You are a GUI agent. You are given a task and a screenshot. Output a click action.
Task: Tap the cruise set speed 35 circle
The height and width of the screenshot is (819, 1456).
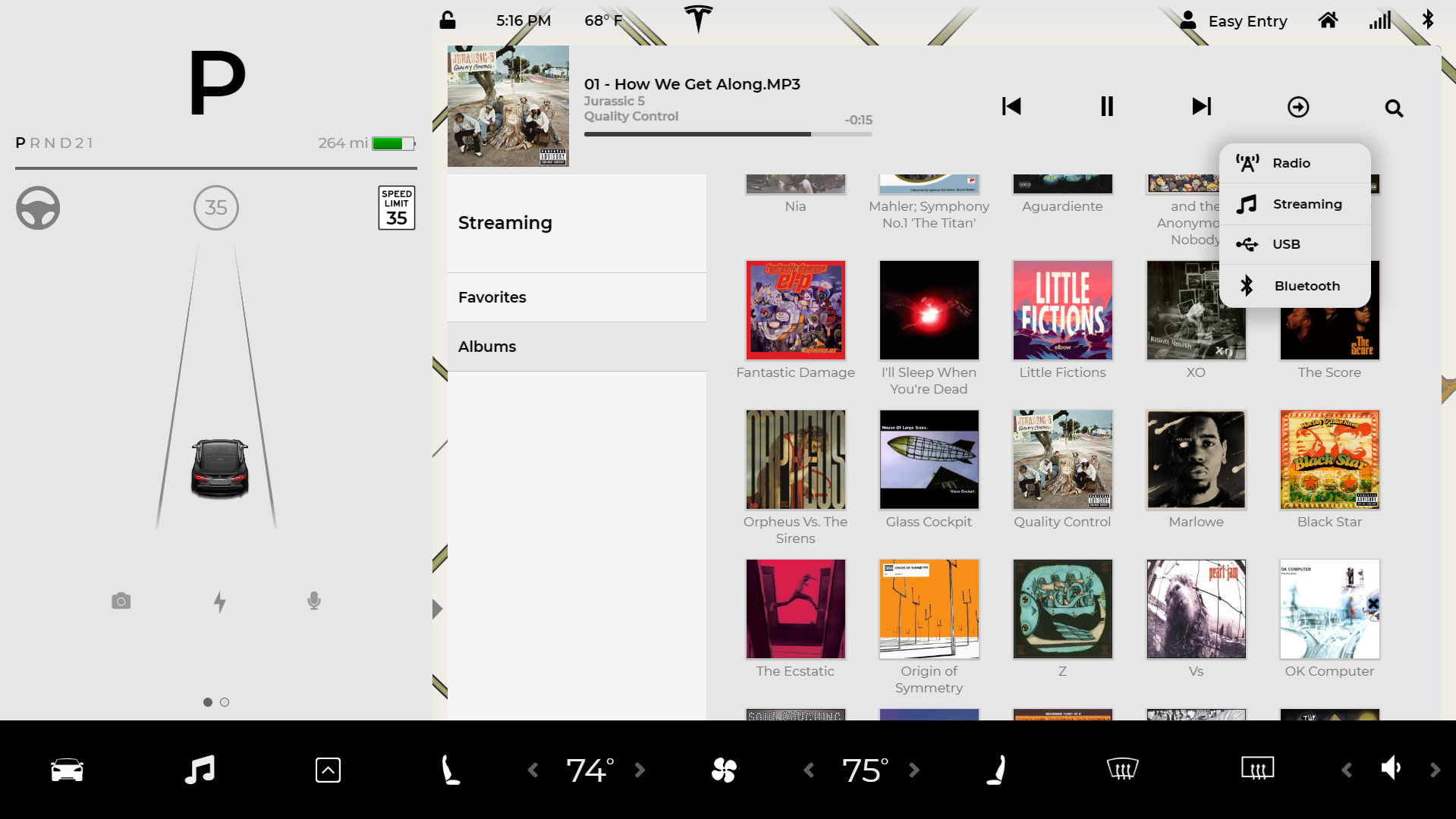tap(216, 208)
